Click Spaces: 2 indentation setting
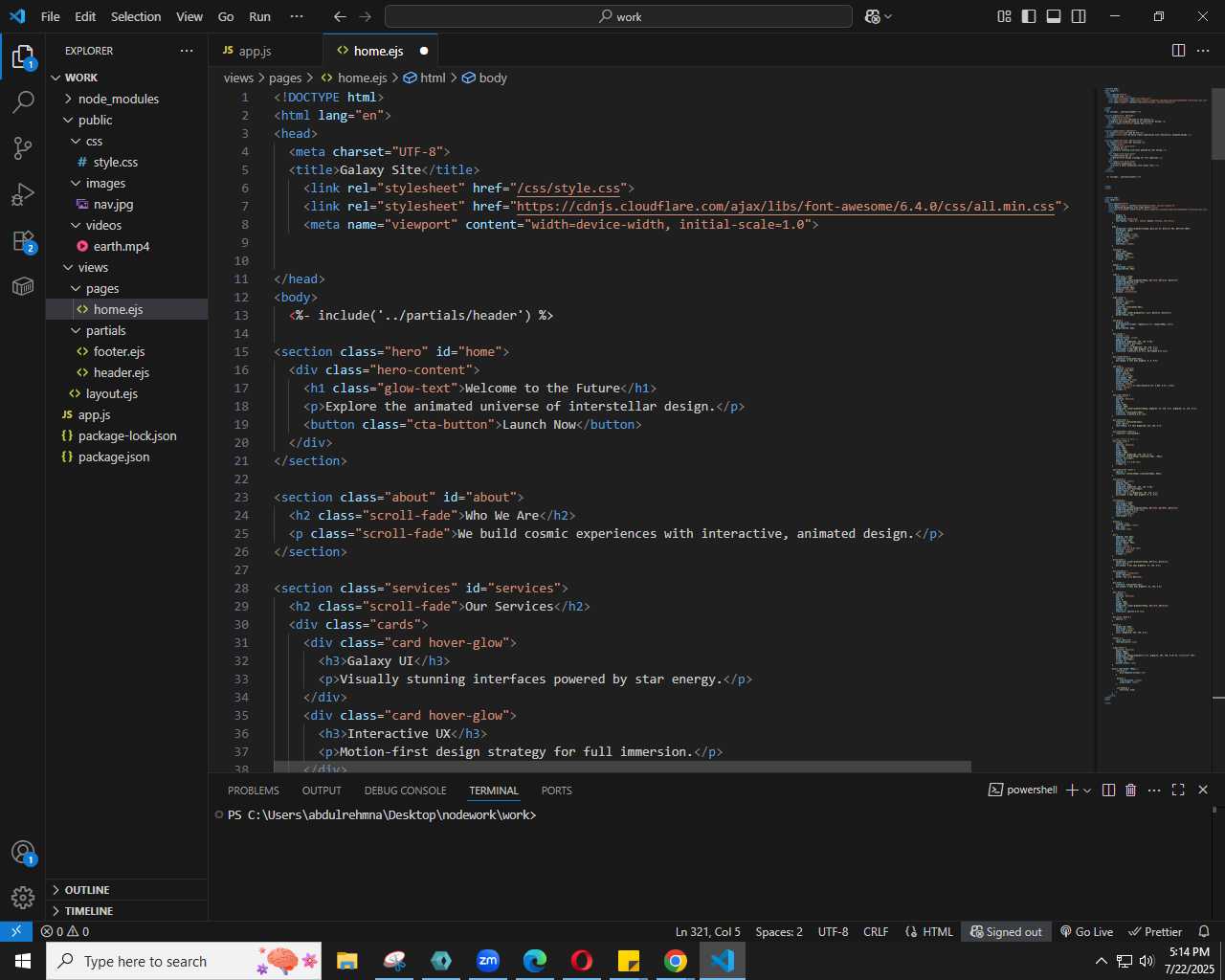This screenshot has width=1225, height=980. [x=779, y=931]
